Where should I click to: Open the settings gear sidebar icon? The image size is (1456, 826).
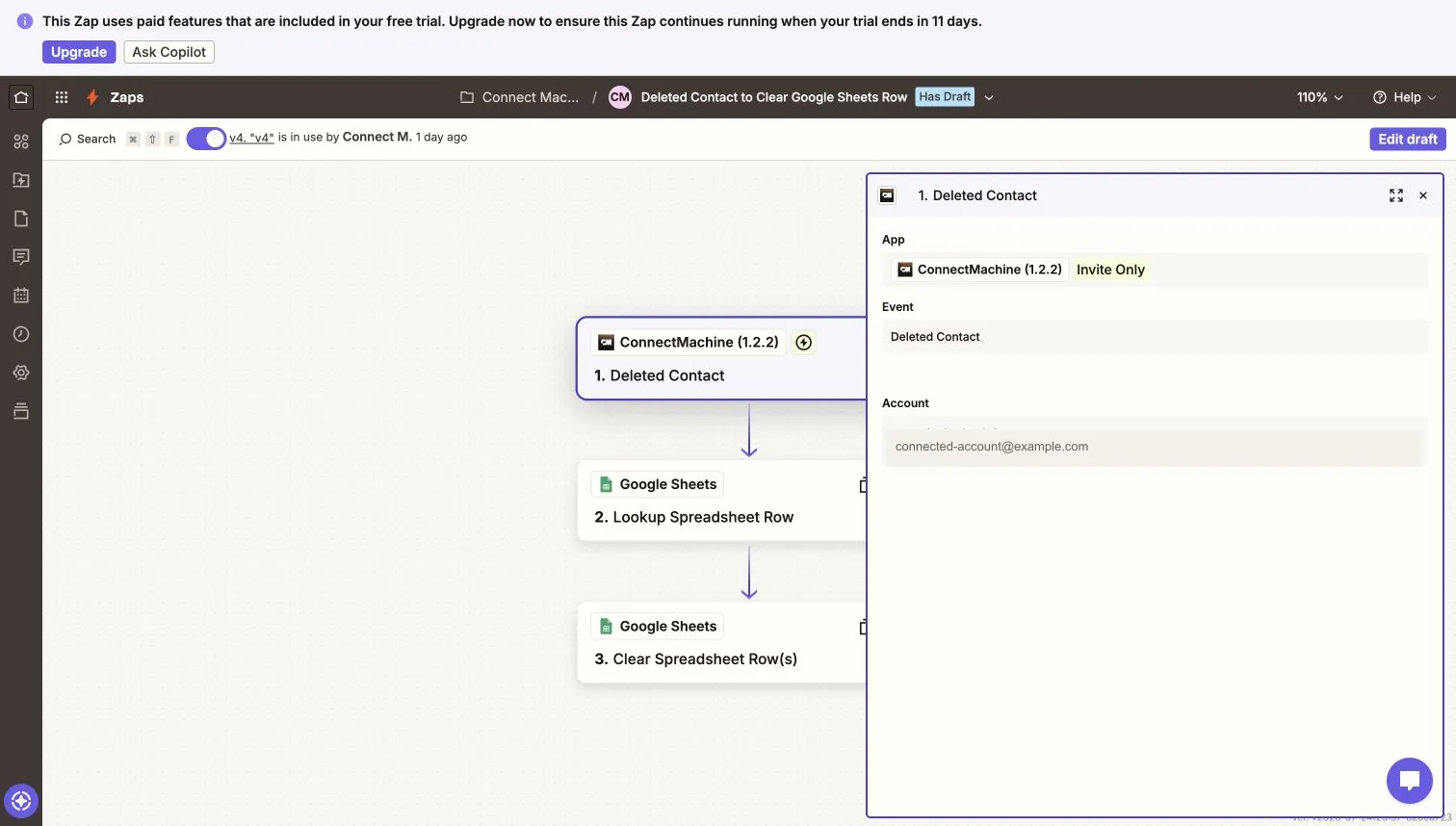click(x=21, y=373)
